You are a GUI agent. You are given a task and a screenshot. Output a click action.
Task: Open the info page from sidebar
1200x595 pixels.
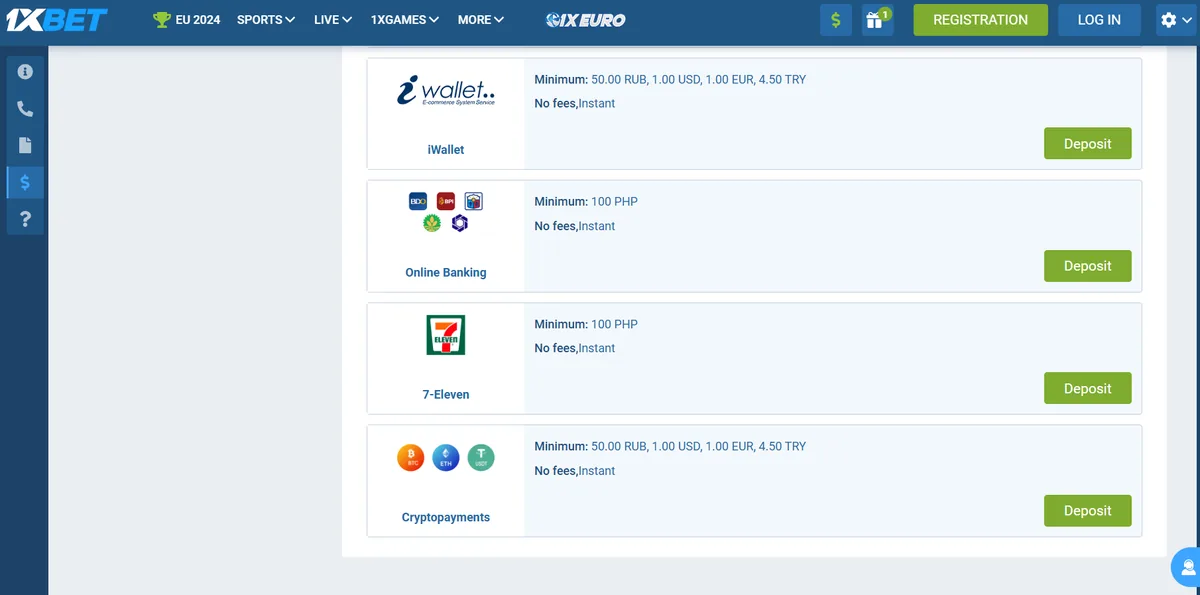point(25,72)
